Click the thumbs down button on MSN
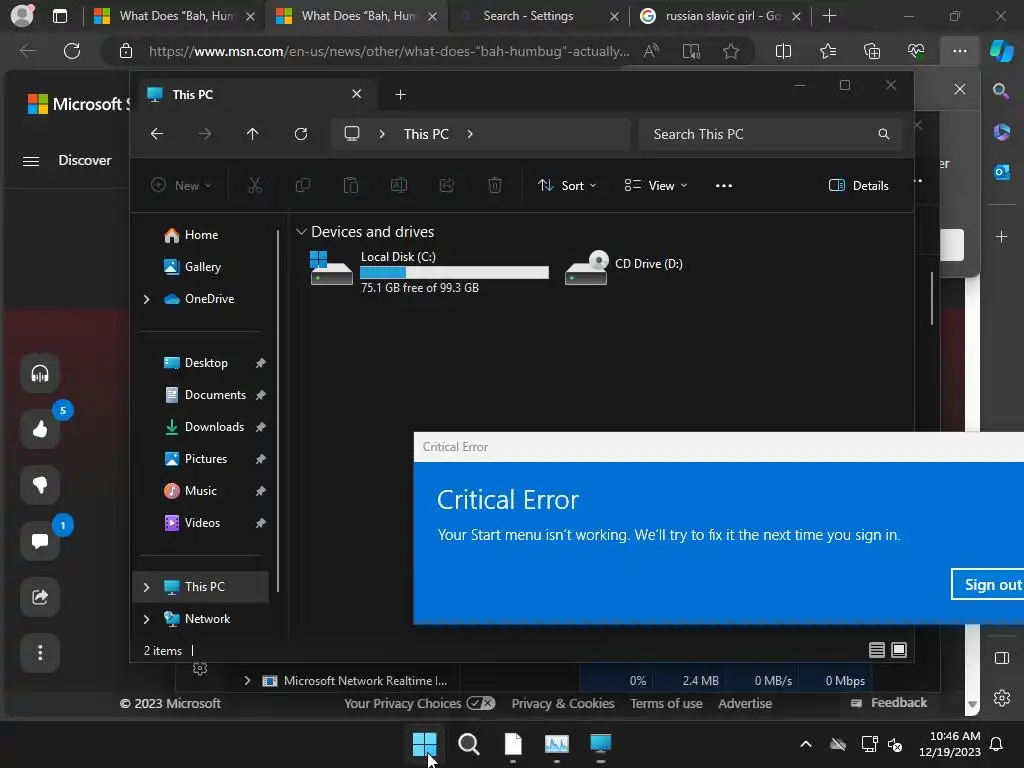 point(40,485)
